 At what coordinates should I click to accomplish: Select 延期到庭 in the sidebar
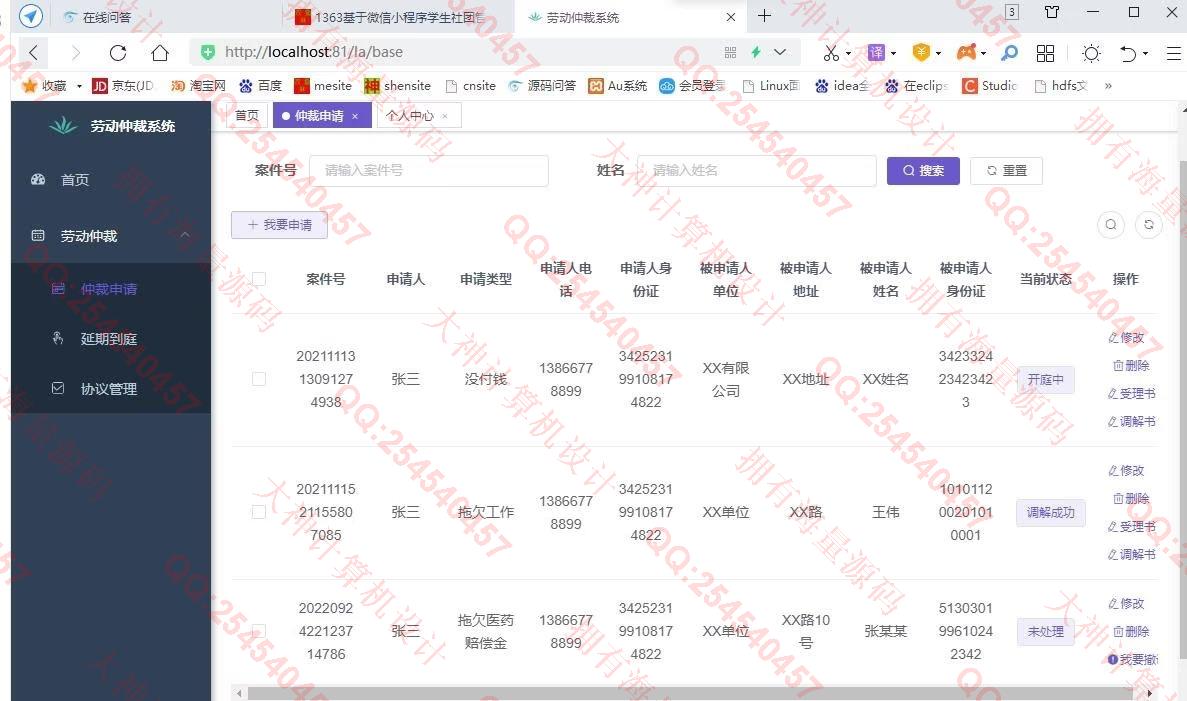click(111, 338)
